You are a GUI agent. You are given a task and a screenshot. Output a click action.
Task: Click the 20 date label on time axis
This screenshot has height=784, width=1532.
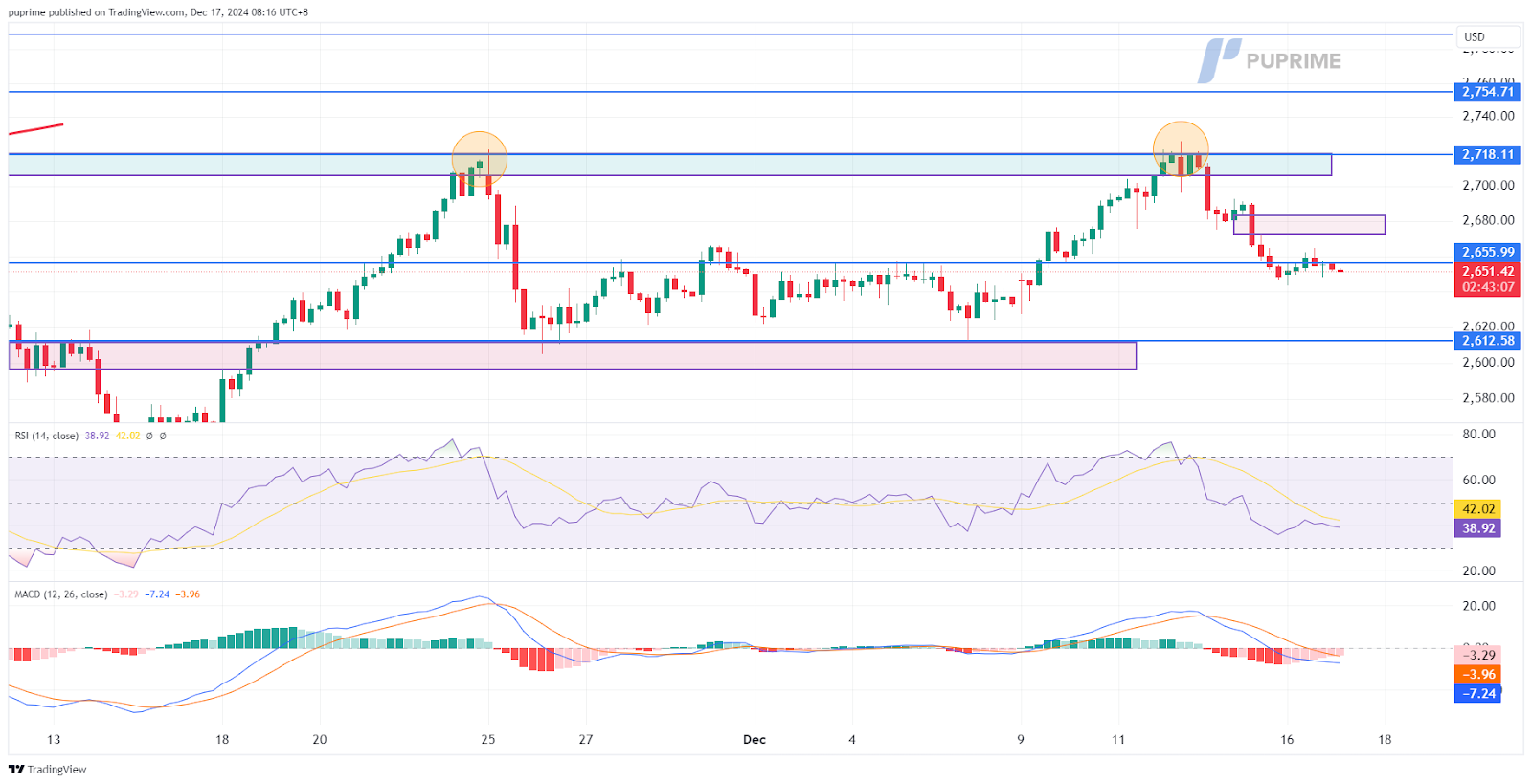click(x=320, y=740)
